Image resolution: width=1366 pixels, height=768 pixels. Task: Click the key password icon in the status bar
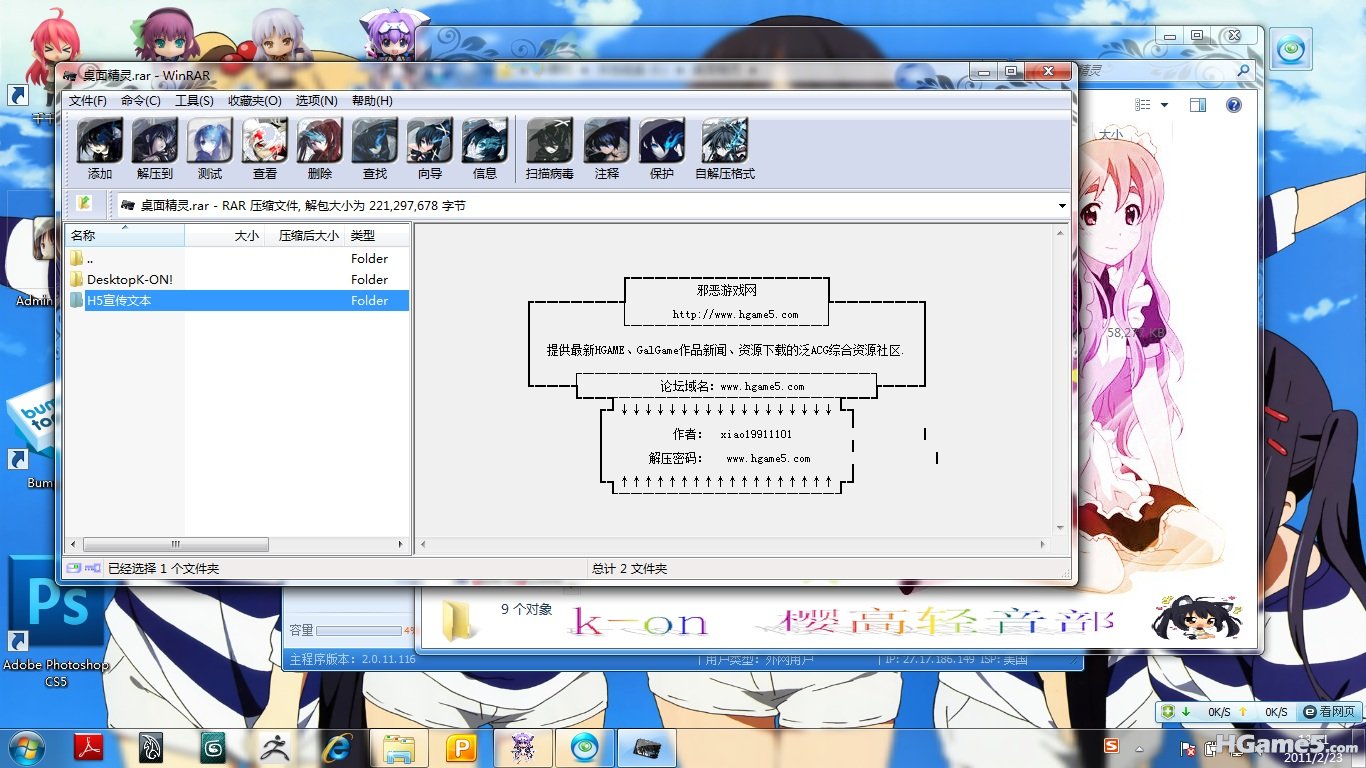pos(93,568)
